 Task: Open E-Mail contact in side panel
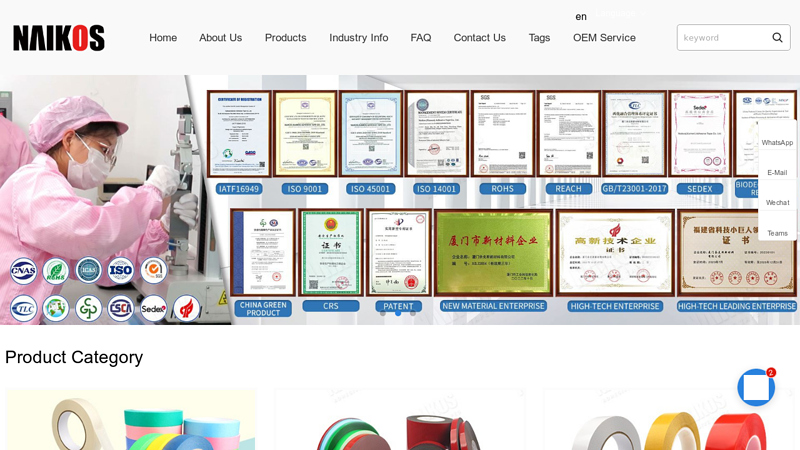coord(777,172)
